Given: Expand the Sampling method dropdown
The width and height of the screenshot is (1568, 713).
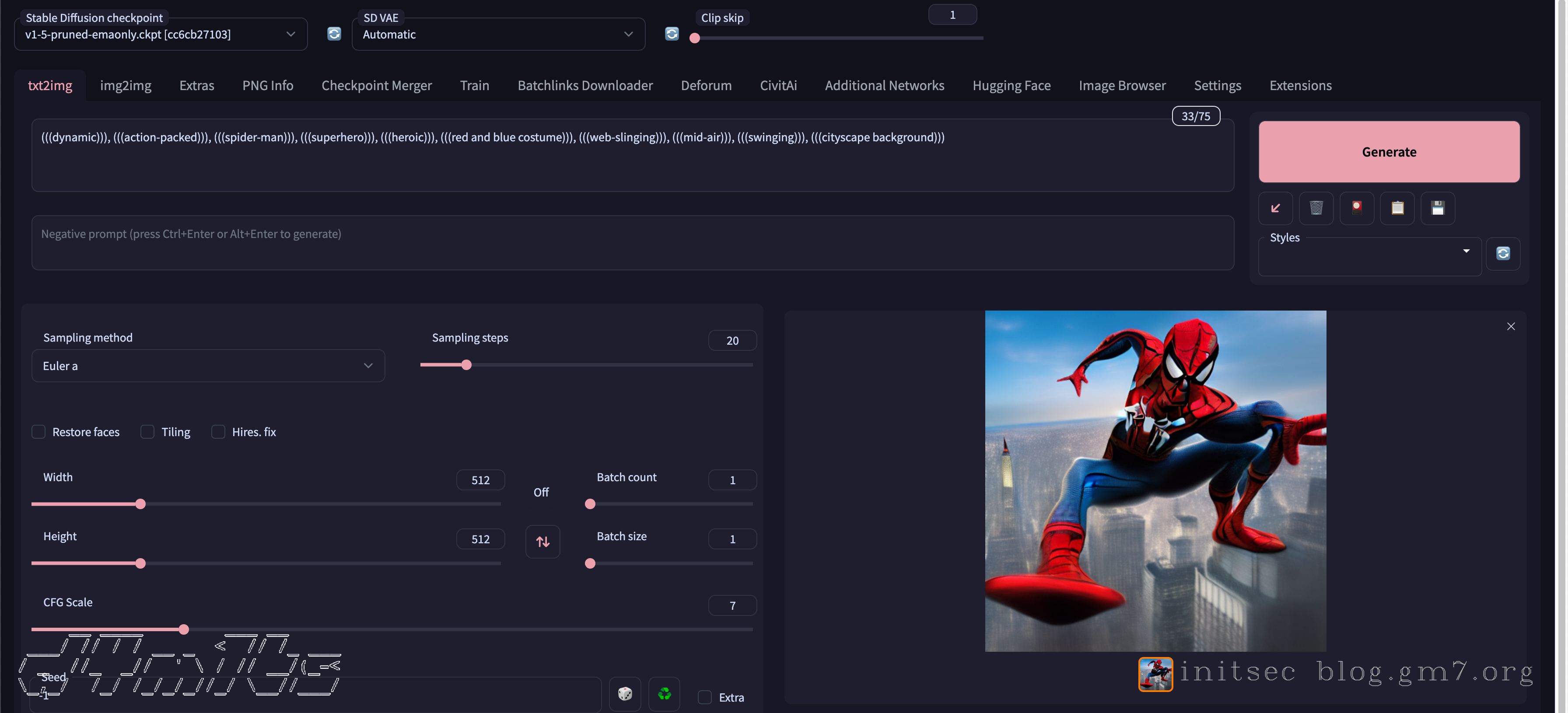Looking at the screenshot, I should [x=207, y=366].
